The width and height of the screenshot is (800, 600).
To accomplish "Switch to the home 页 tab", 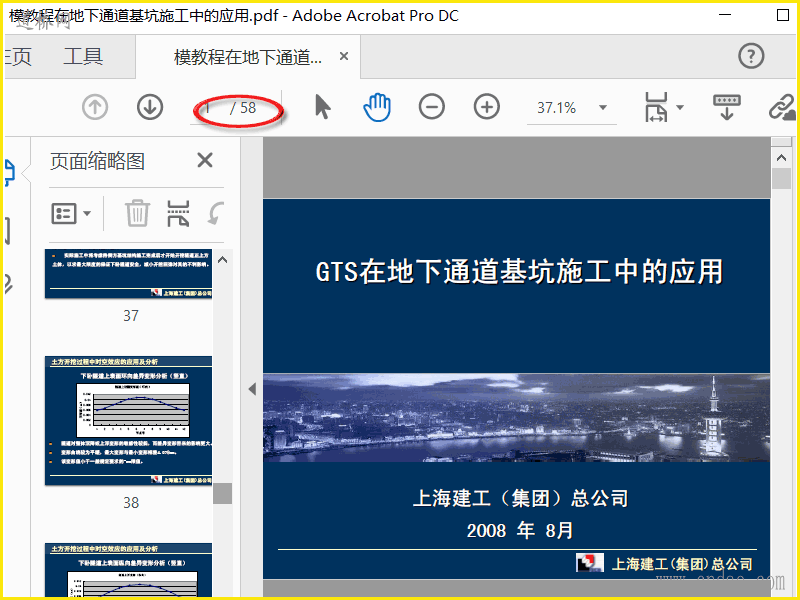I will coord(18,56).
